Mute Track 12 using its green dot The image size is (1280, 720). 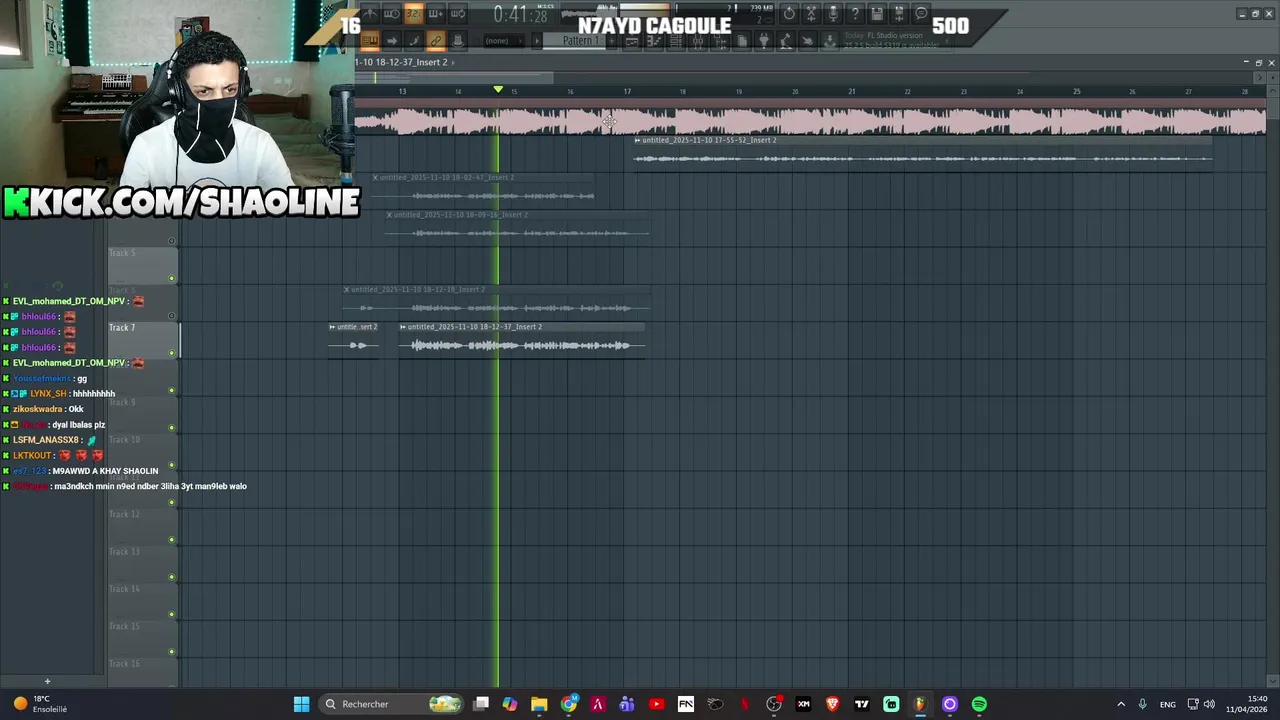pyautogui.click(x=172, y=540)
